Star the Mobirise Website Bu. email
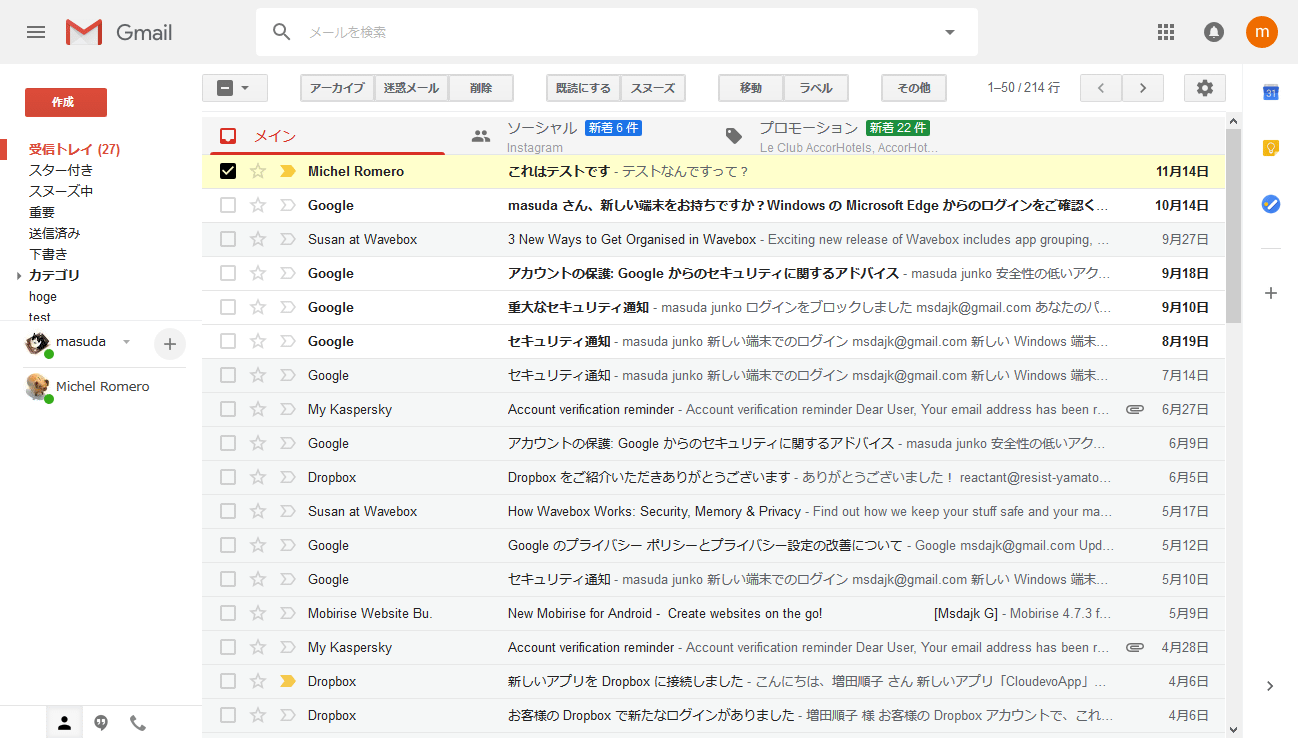Viewport: 1298px width, 738px height. [258, 613]
